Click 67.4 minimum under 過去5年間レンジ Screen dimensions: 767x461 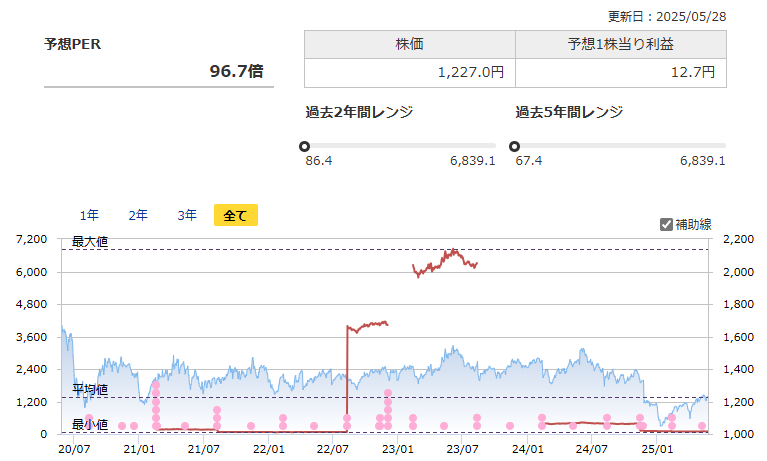[529, 161]
